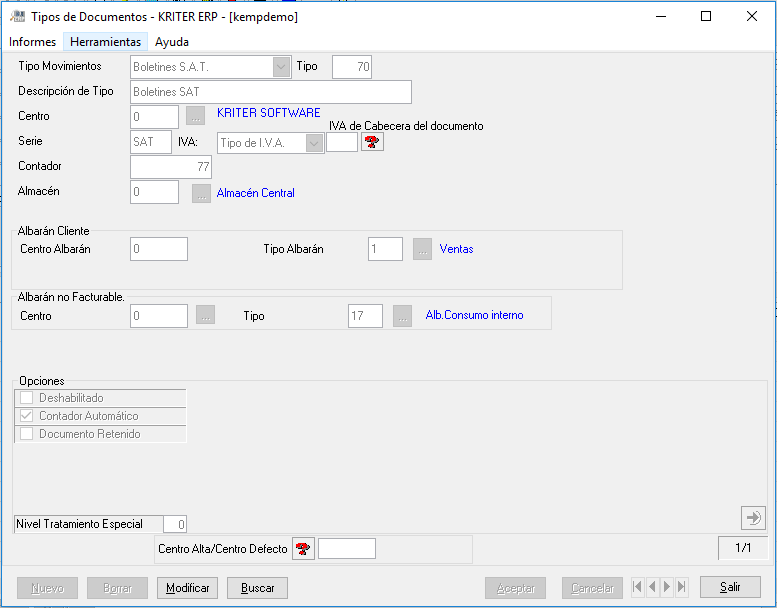Click the Buscar button
Screen dimensions: 777x608
point(257,588)
